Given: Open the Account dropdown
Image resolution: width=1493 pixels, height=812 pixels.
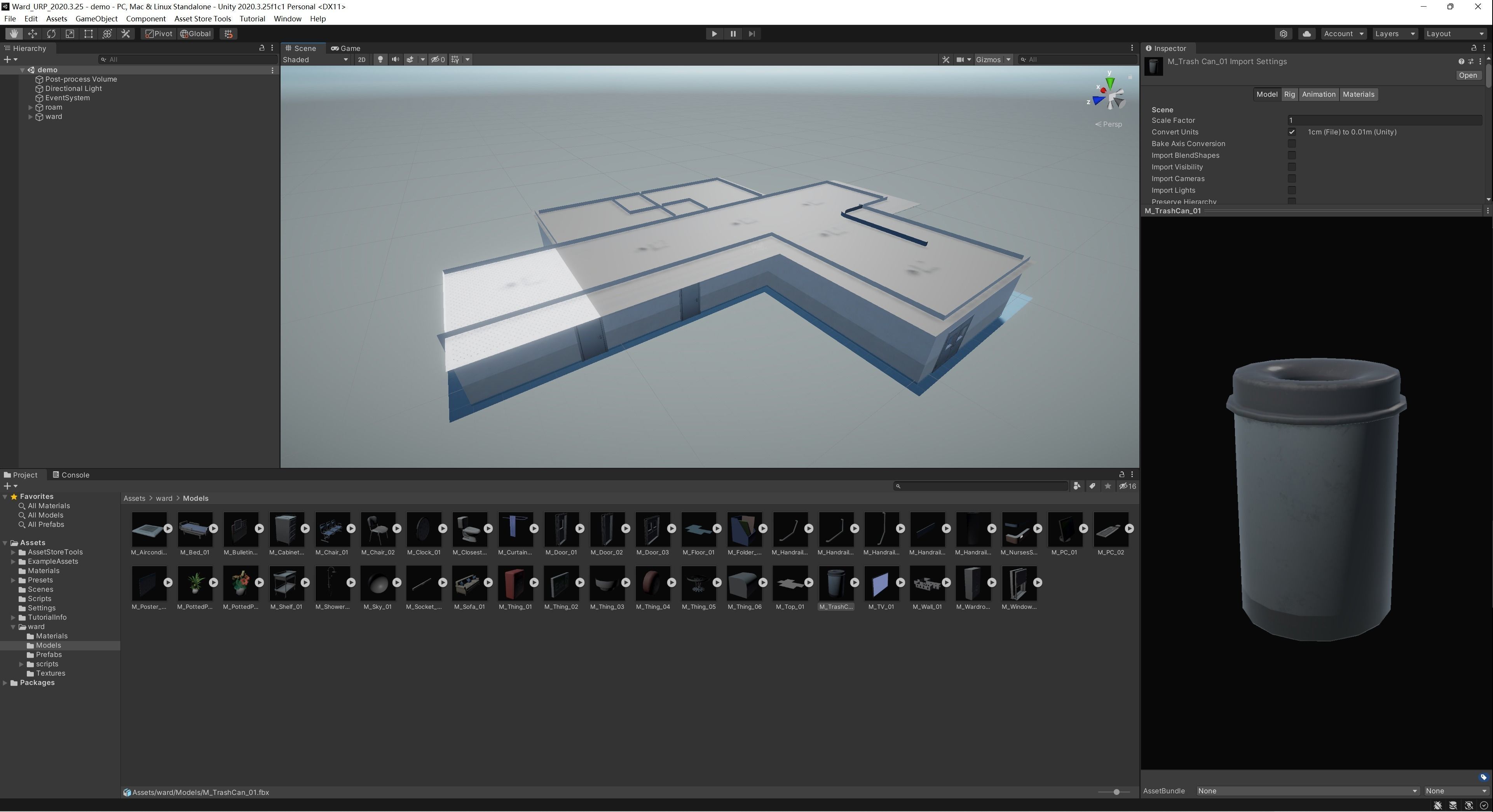Looking at the screenshot, I should (1343, 34).
